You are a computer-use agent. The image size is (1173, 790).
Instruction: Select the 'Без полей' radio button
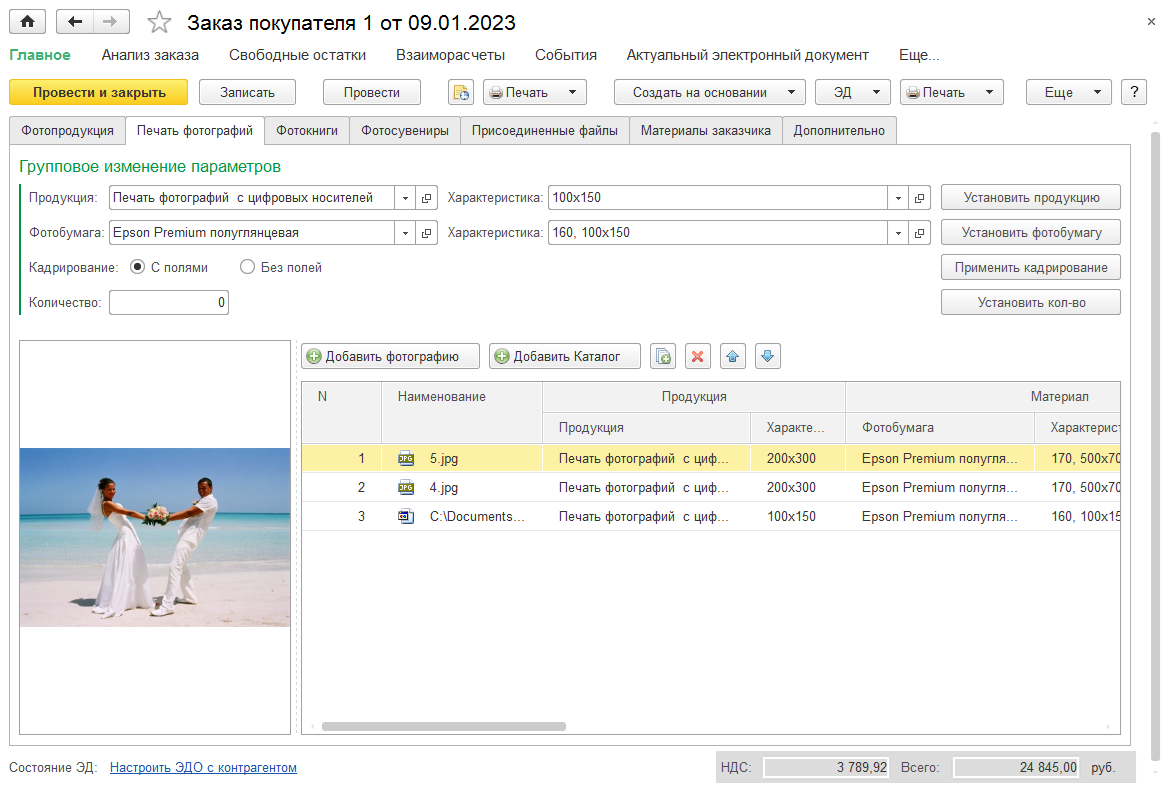coord(248,267)
